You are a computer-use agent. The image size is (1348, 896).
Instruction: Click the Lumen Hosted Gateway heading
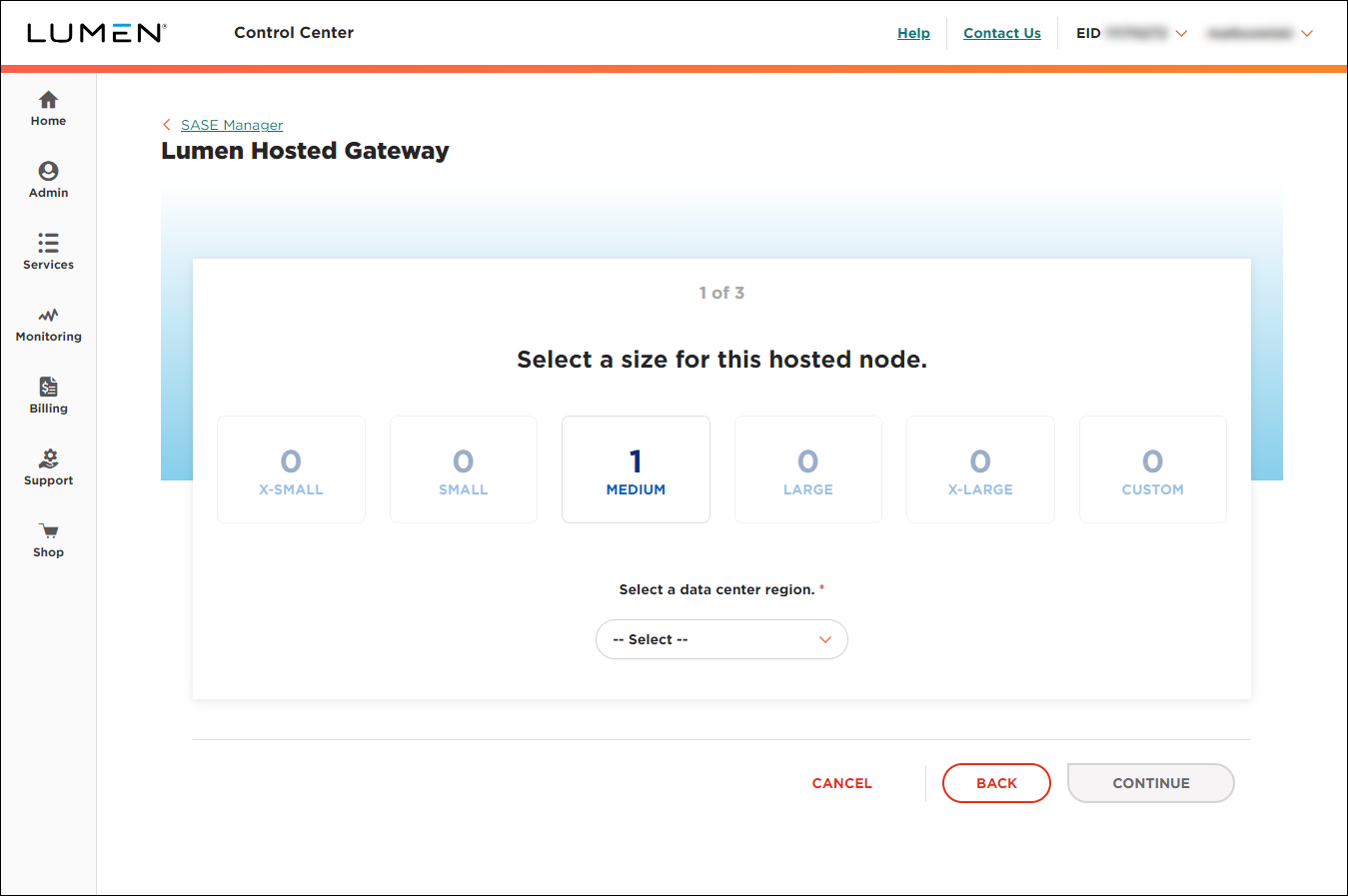305,151
